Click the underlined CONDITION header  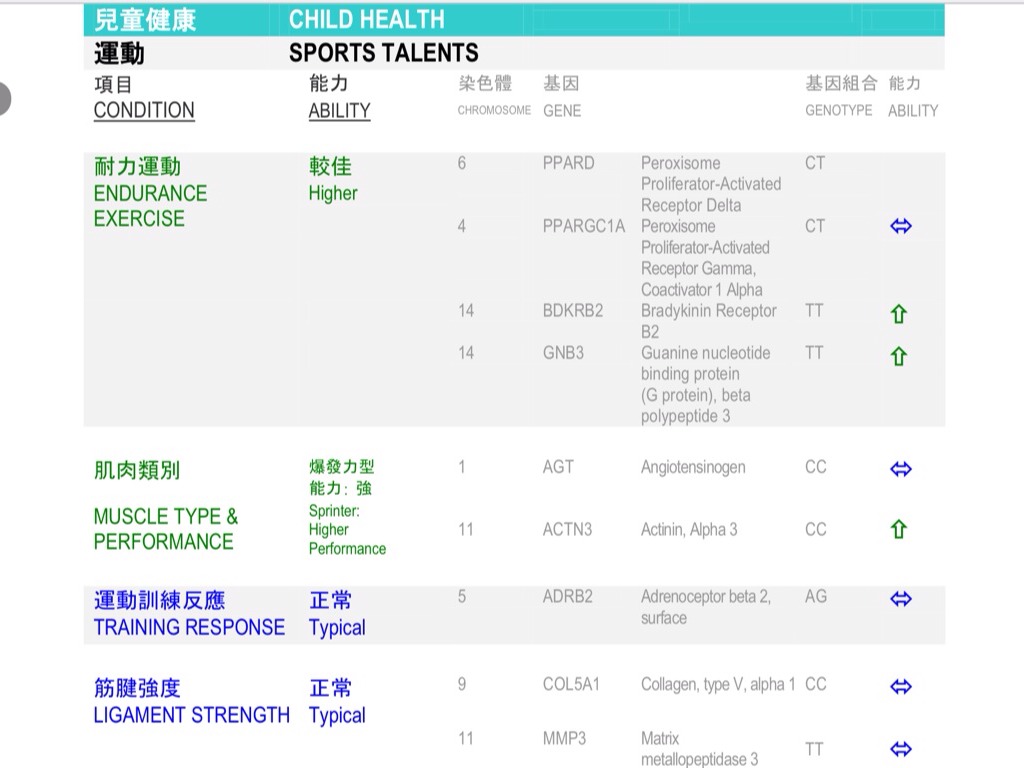pos(144,110)
